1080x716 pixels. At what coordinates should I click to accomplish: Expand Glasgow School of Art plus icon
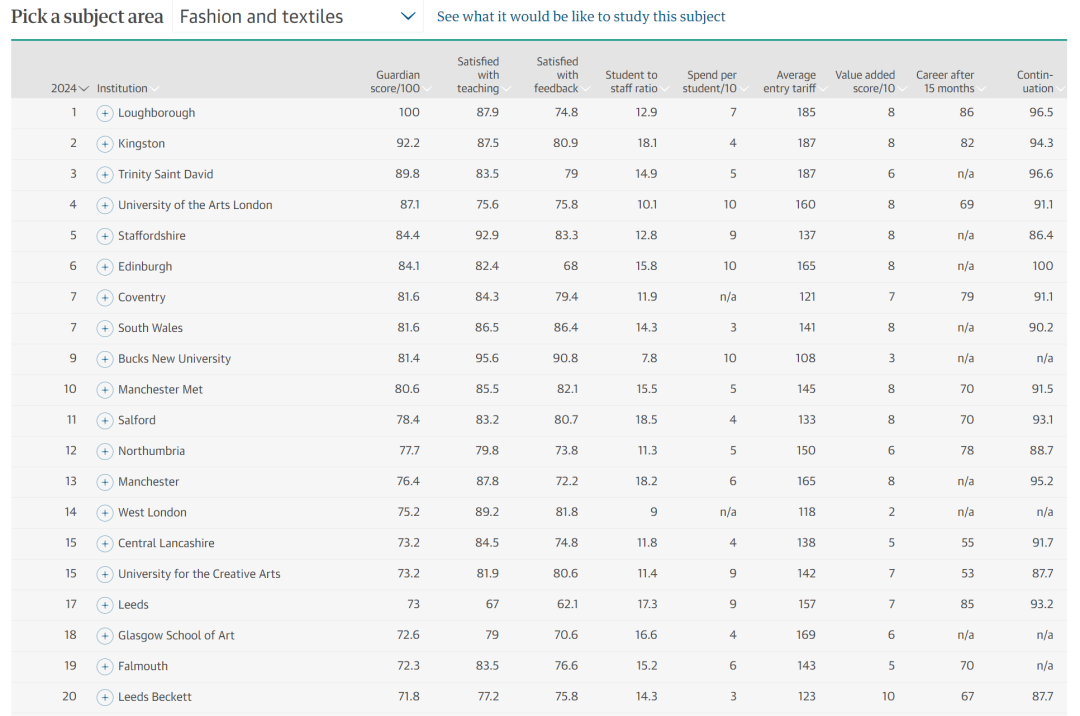(x=105, y=636)
